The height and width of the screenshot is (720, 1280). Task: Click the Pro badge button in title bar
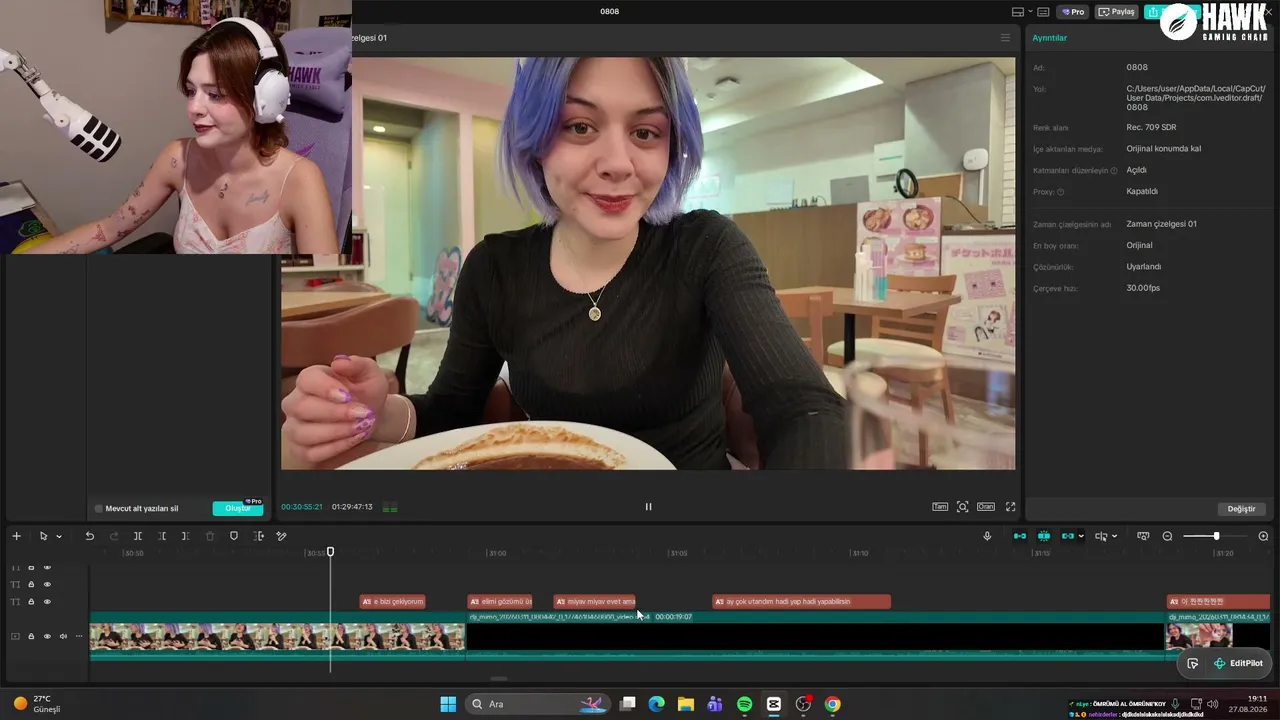(1074, 12)
